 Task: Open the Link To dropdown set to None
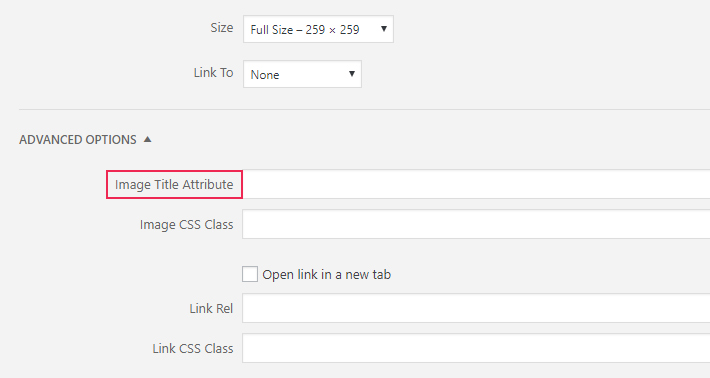(x=302, y=74)
